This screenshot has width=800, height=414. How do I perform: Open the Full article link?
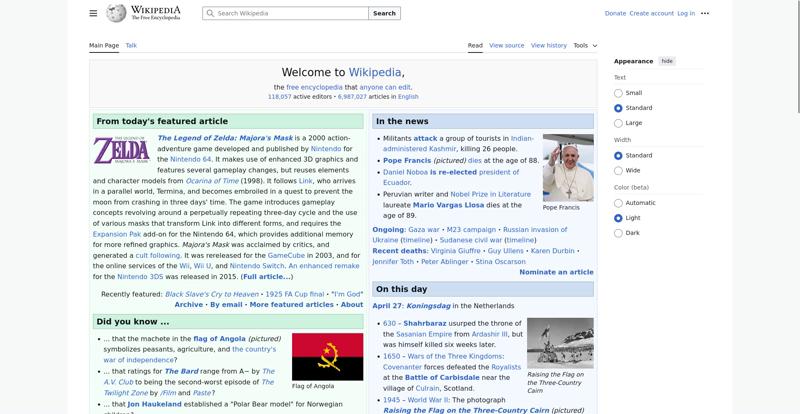coord(267,277)
